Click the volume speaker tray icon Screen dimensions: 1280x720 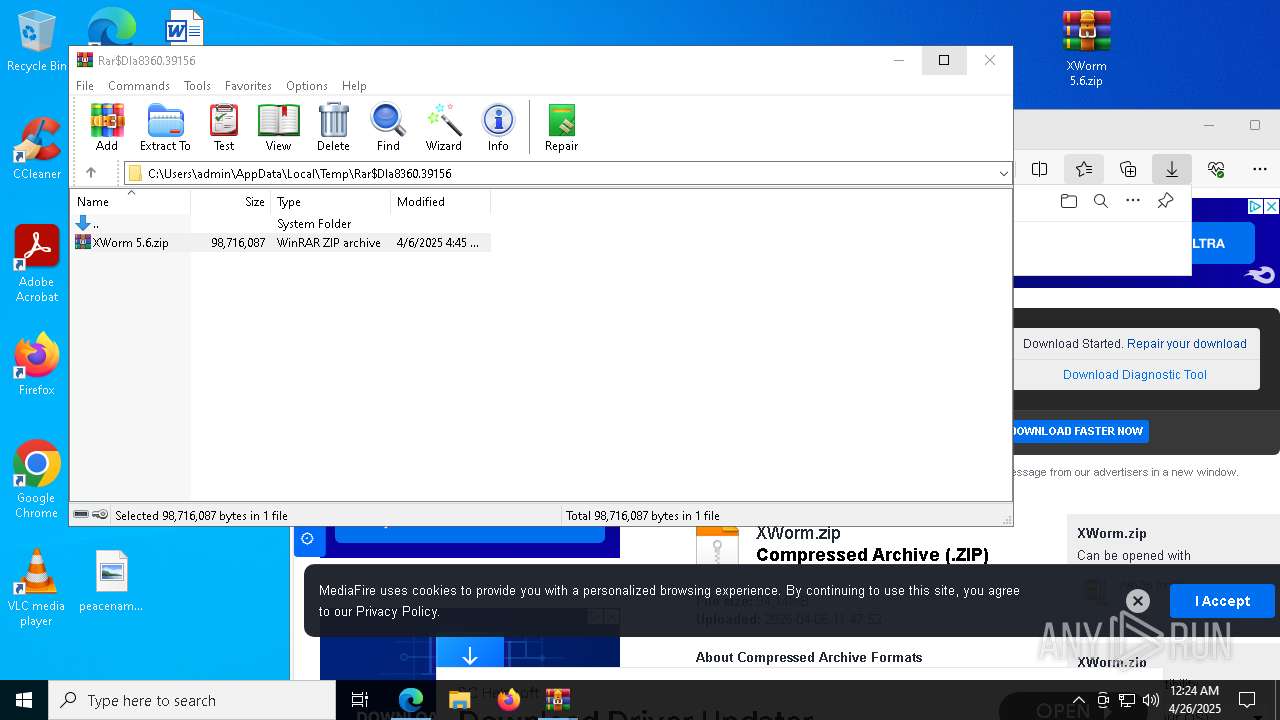click(x=1150, y=700)
